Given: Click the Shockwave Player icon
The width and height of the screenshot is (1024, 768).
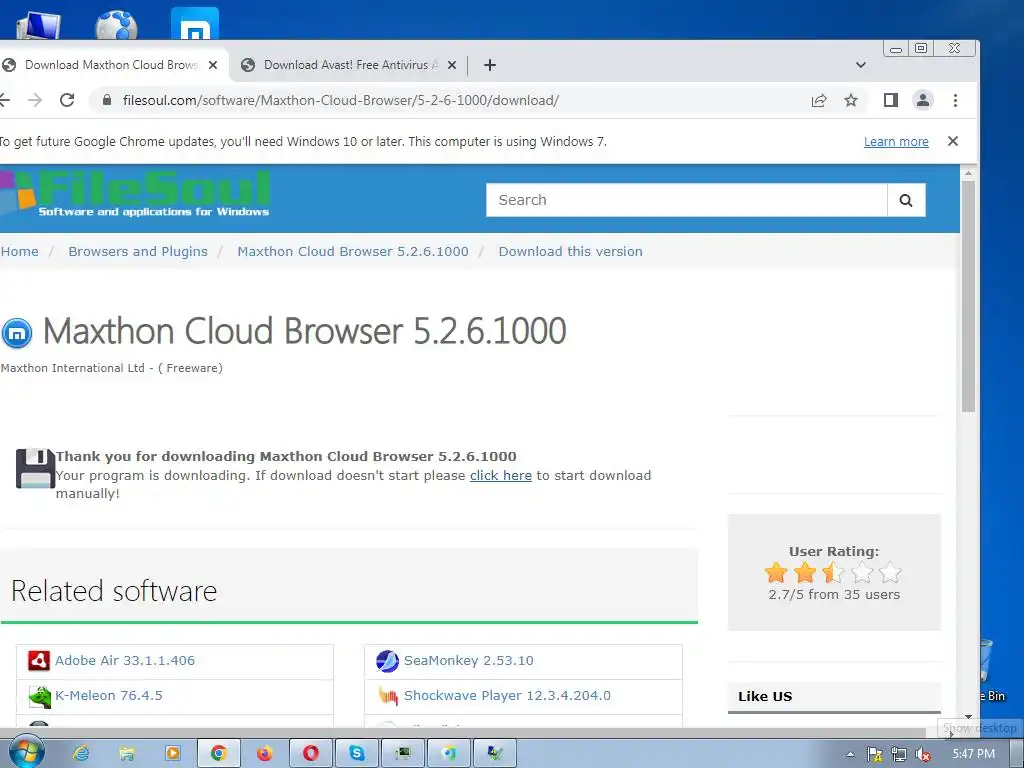Looking at the screenshot, I should [388, 696].
